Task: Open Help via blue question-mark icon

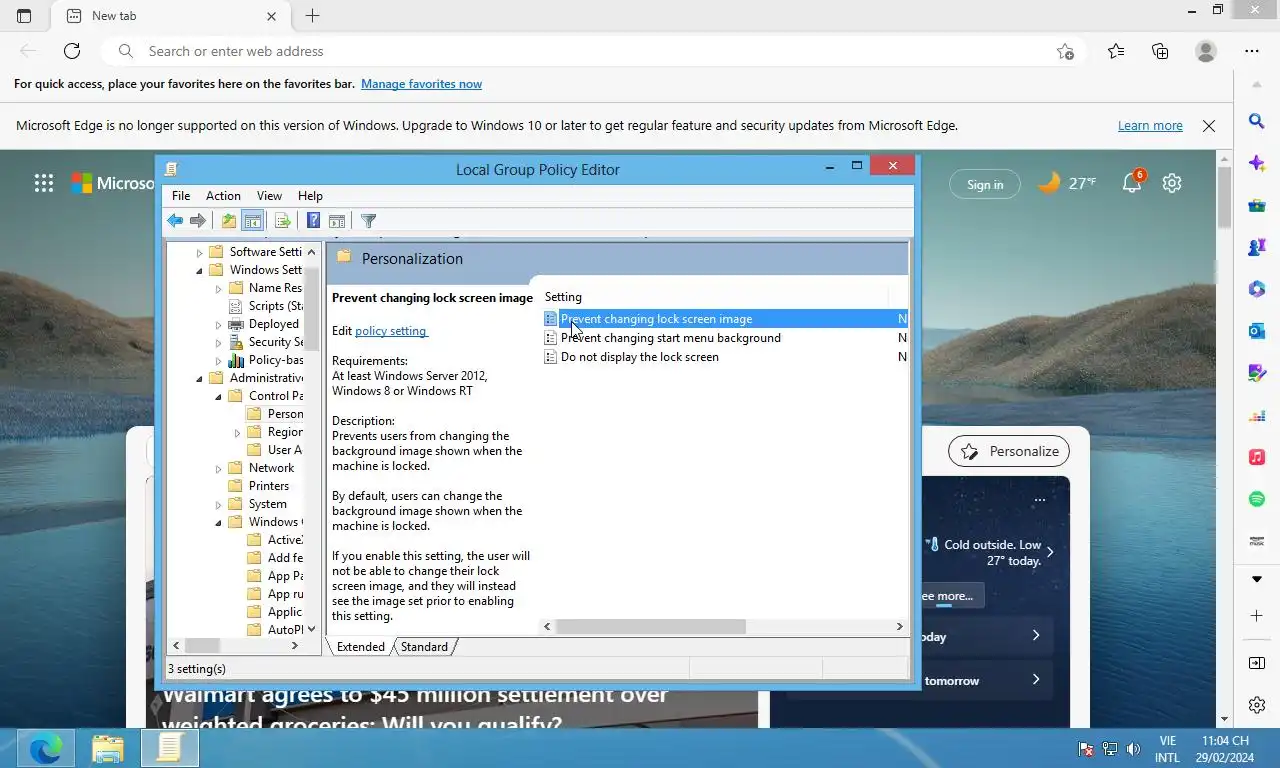Action: (313, 221)
